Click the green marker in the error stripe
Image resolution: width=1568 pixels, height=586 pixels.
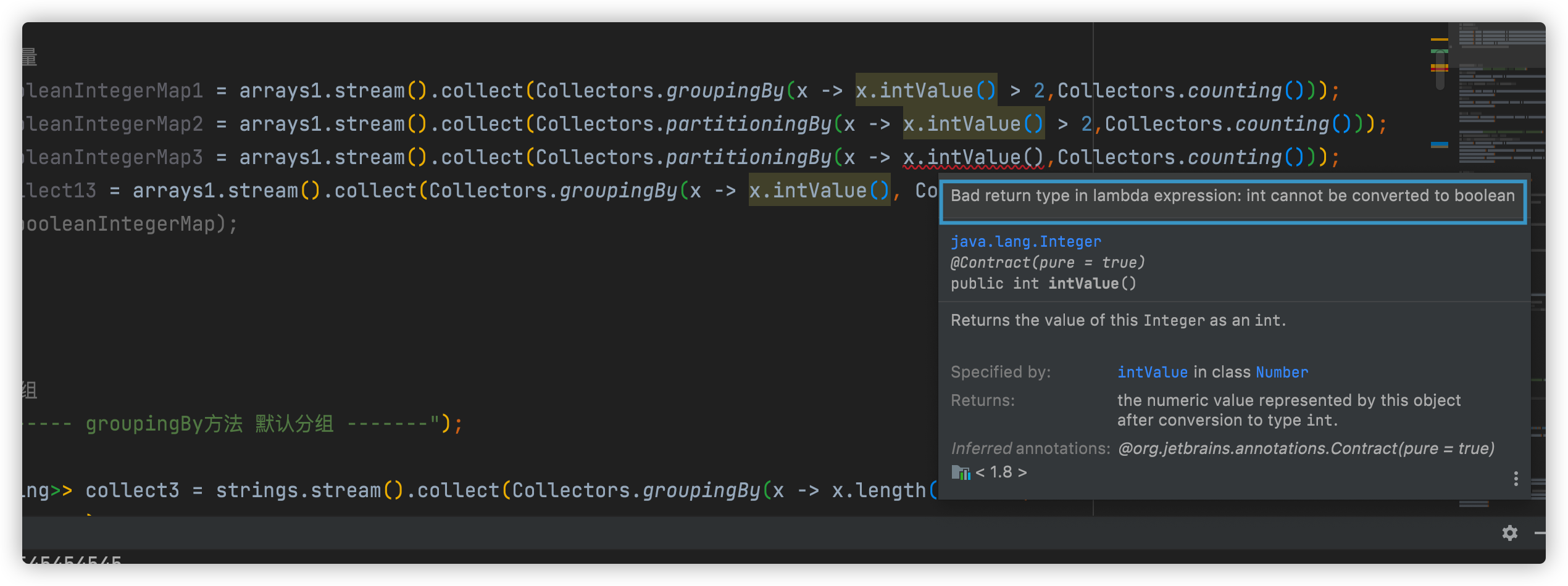coord(1440,51)
